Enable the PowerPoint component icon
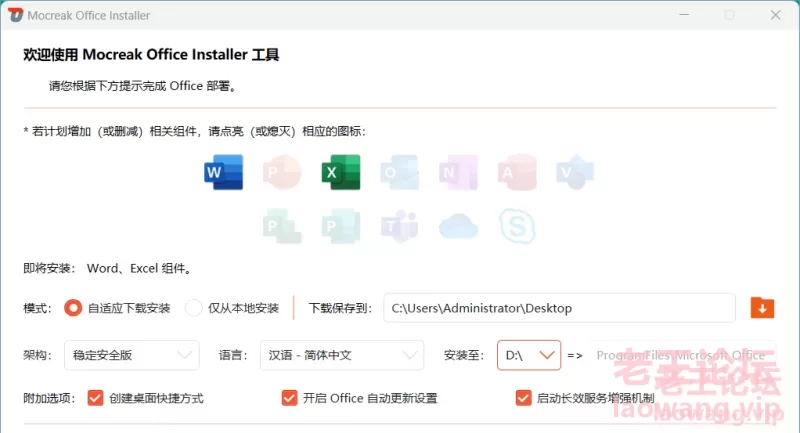Viewport: 800px width, 433px height. 282,172
